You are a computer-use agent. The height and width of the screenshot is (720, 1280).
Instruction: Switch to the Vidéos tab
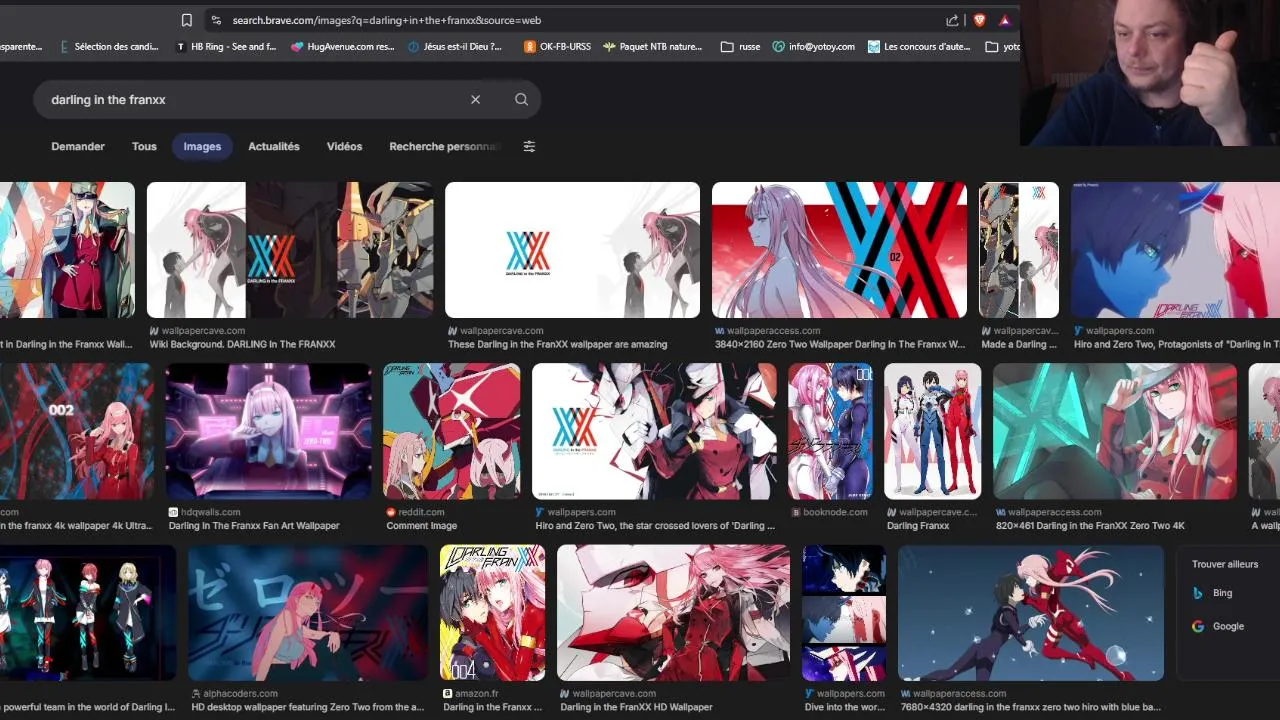pos(344,146)
